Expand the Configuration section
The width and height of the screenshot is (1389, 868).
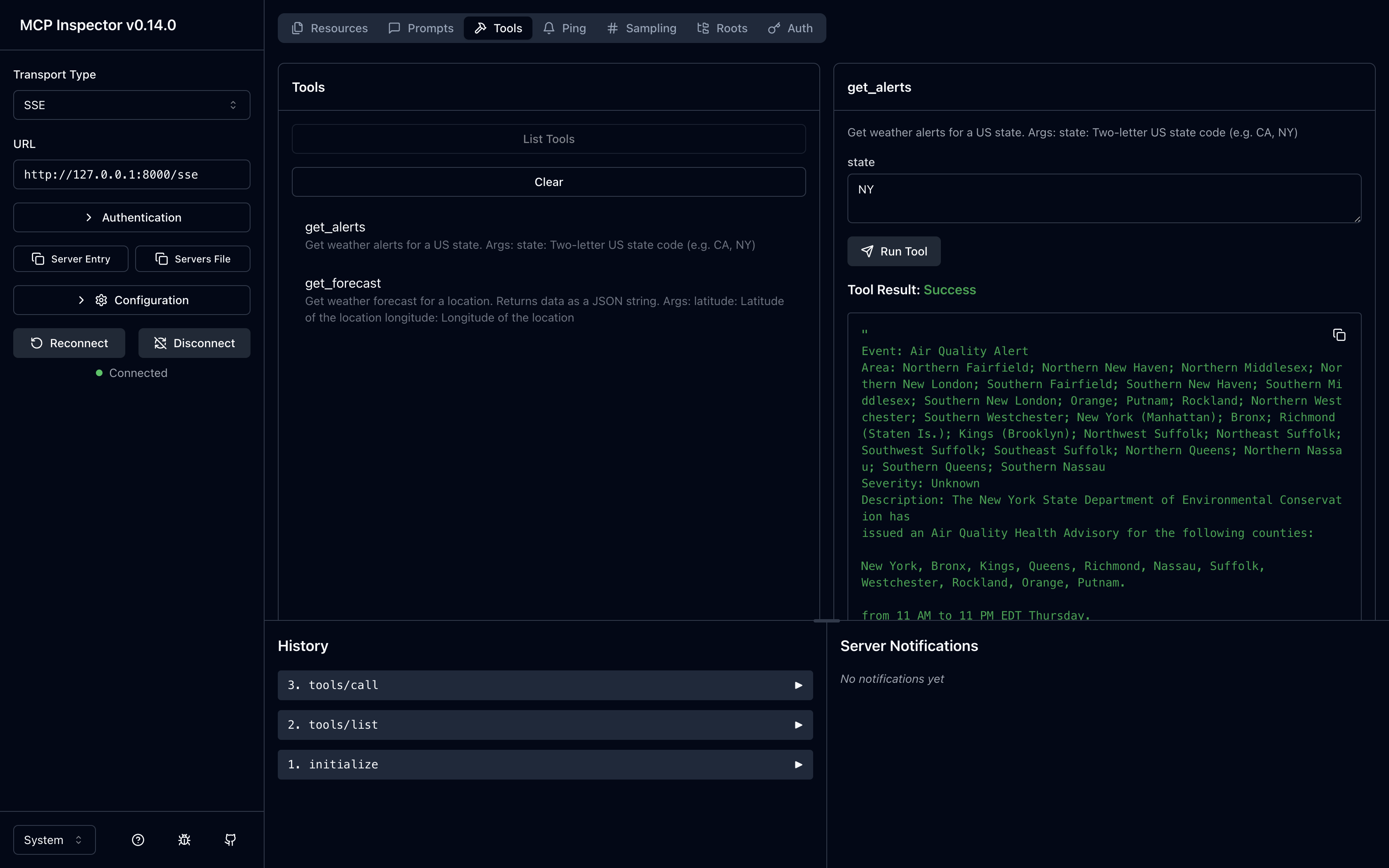131,300
